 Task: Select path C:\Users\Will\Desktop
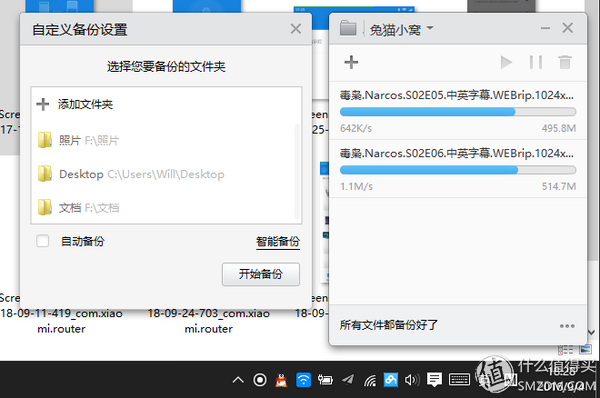(x=166, y=174)
